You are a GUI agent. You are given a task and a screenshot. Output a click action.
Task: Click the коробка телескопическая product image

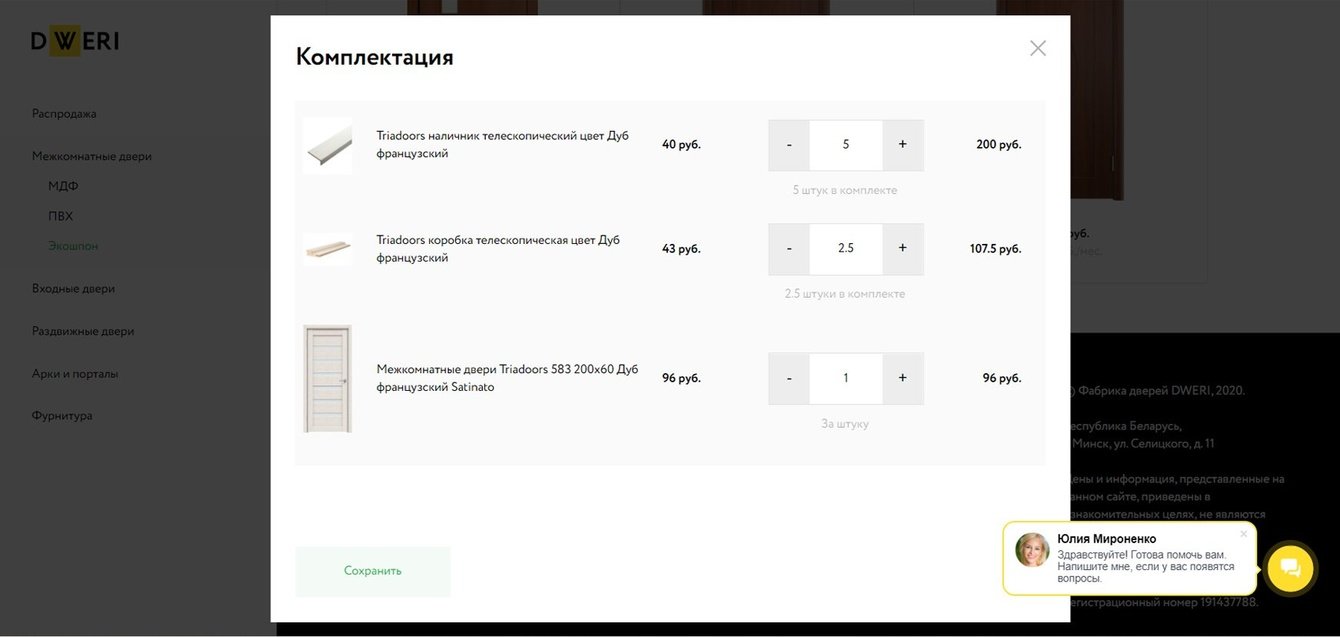point(328,249)
